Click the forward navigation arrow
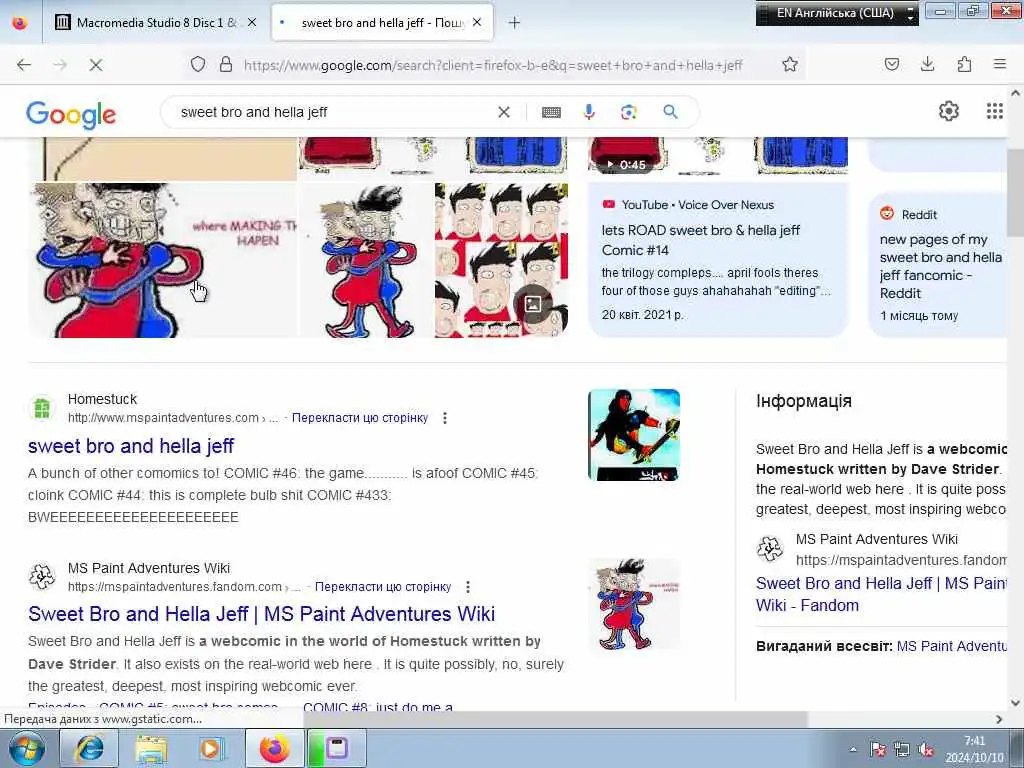1024x768 pixels. (x=60, y=65)
